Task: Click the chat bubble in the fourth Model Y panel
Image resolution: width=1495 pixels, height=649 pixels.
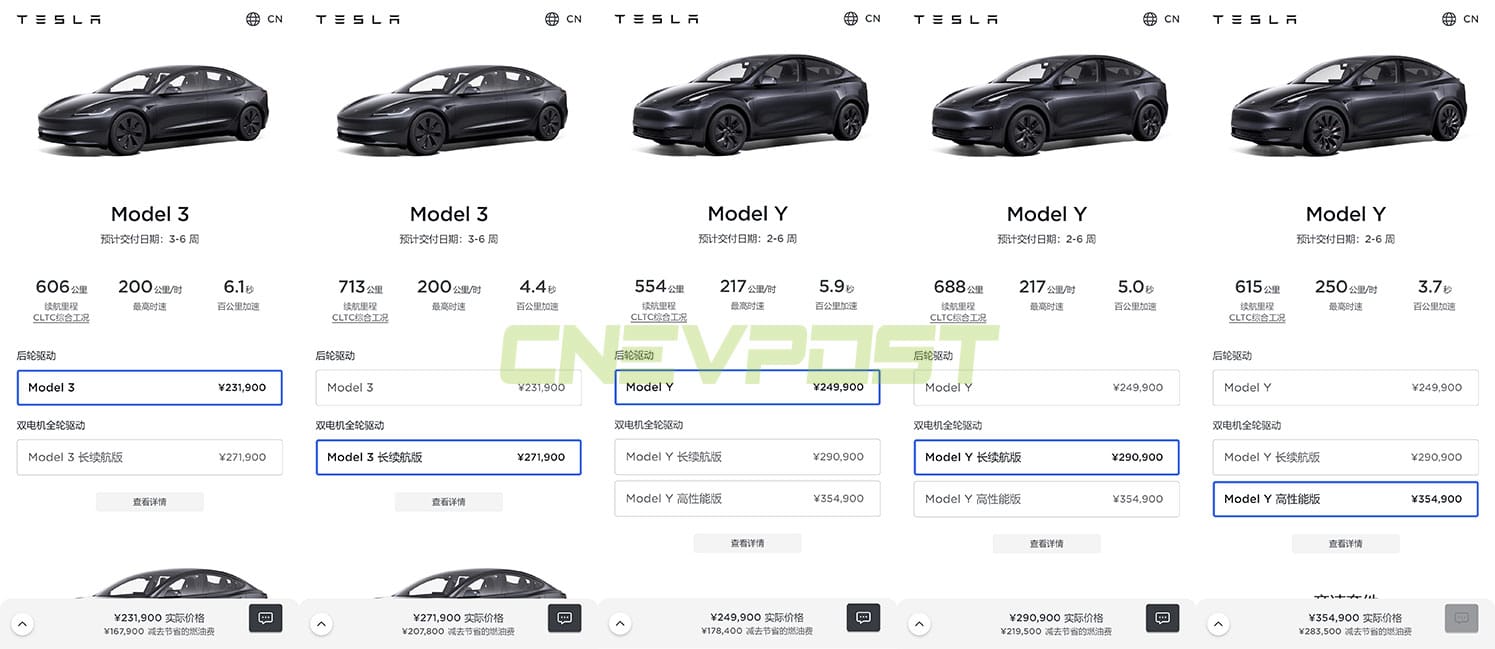Action: click(1162, 618)
